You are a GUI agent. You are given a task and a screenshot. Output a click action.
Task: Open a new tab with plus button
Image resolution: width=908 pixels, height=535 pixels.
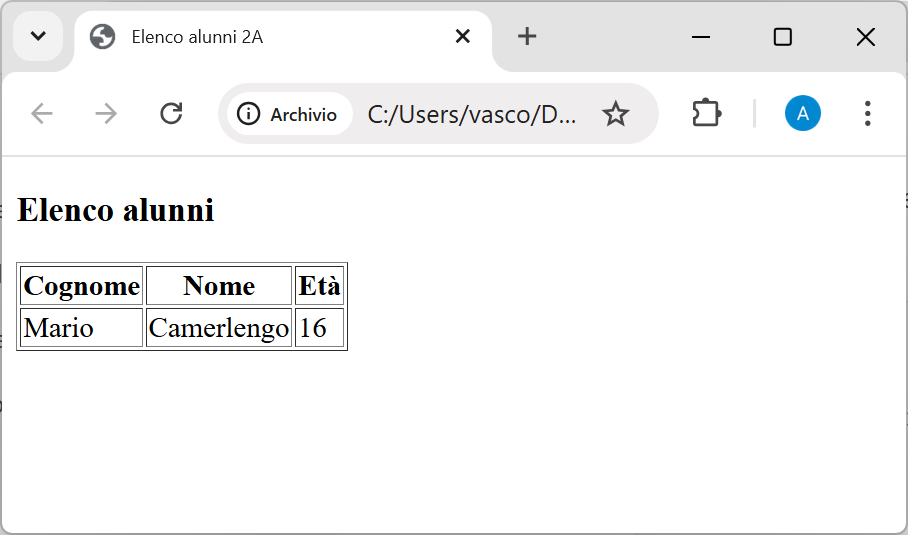click(527, 36)
